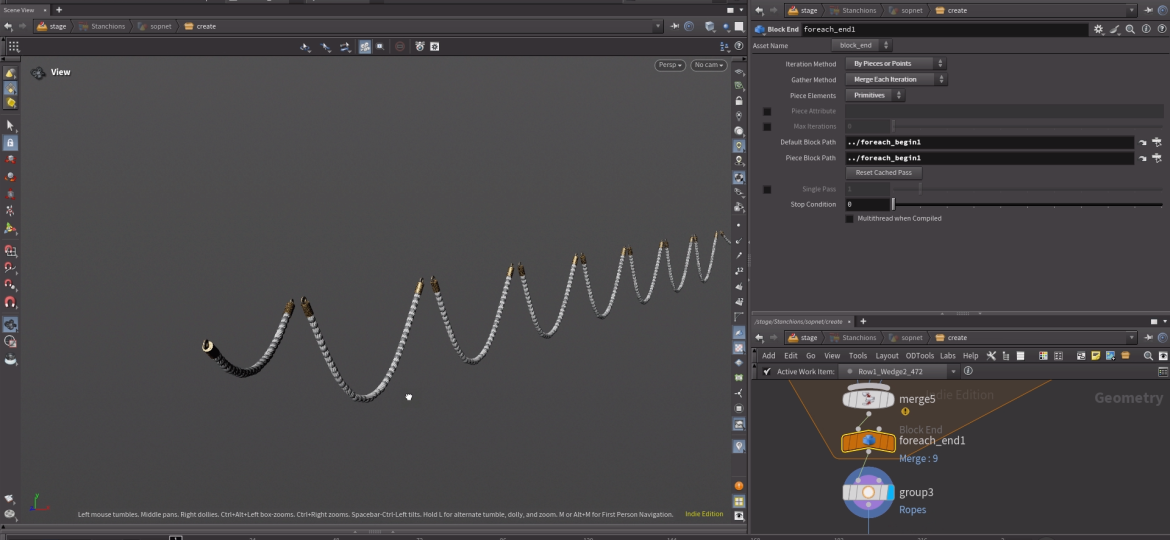The image size is (1170, 540).
Task: Enable Multithread when Compiled checkbox
Action: (850, 218)
